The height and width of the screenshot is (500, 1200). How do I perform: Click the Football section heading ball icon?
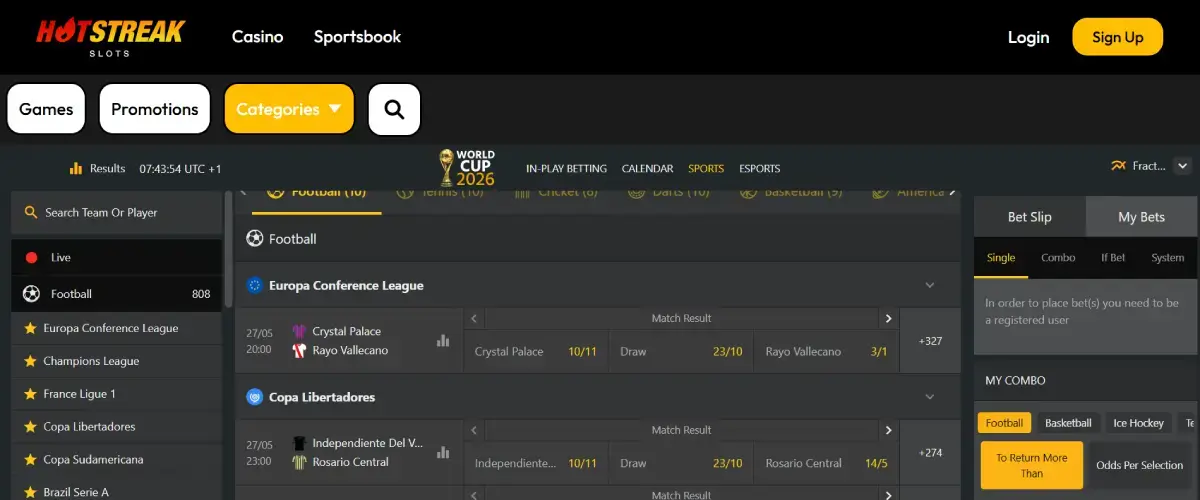point(255,239)
